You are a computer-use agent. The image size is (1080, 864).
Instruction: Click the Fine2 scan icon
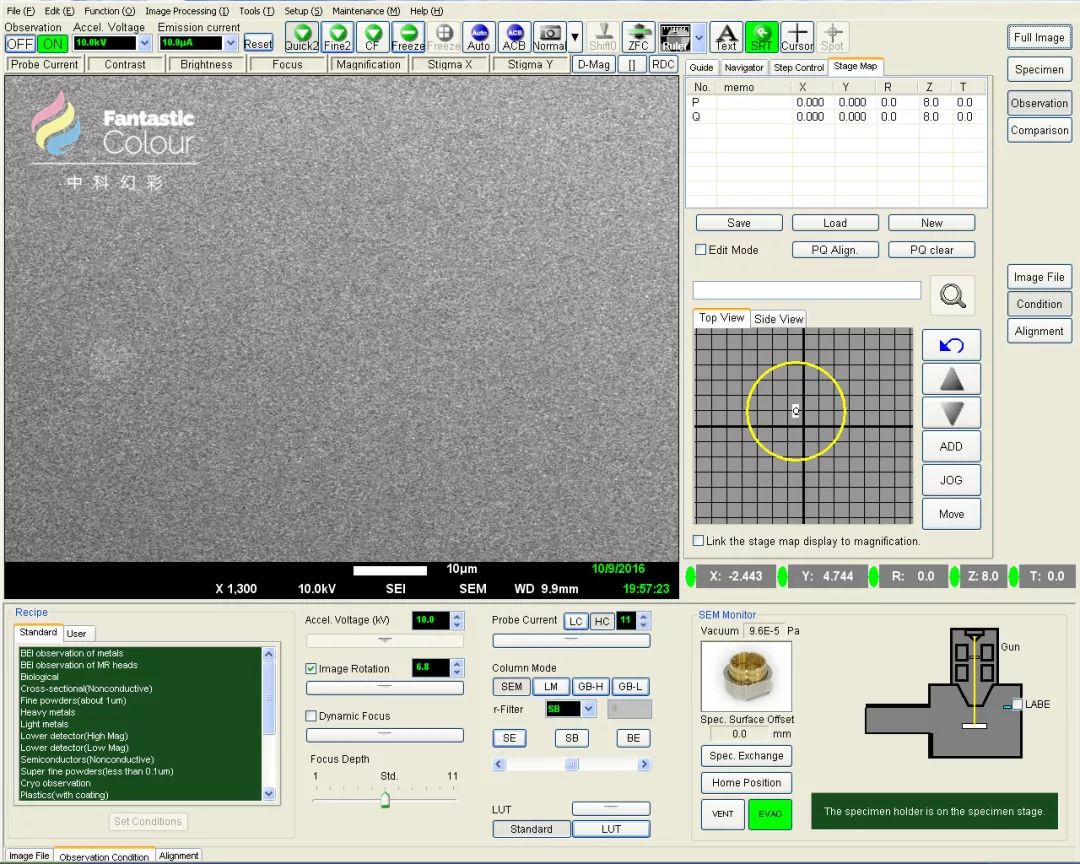pos(337,38)
